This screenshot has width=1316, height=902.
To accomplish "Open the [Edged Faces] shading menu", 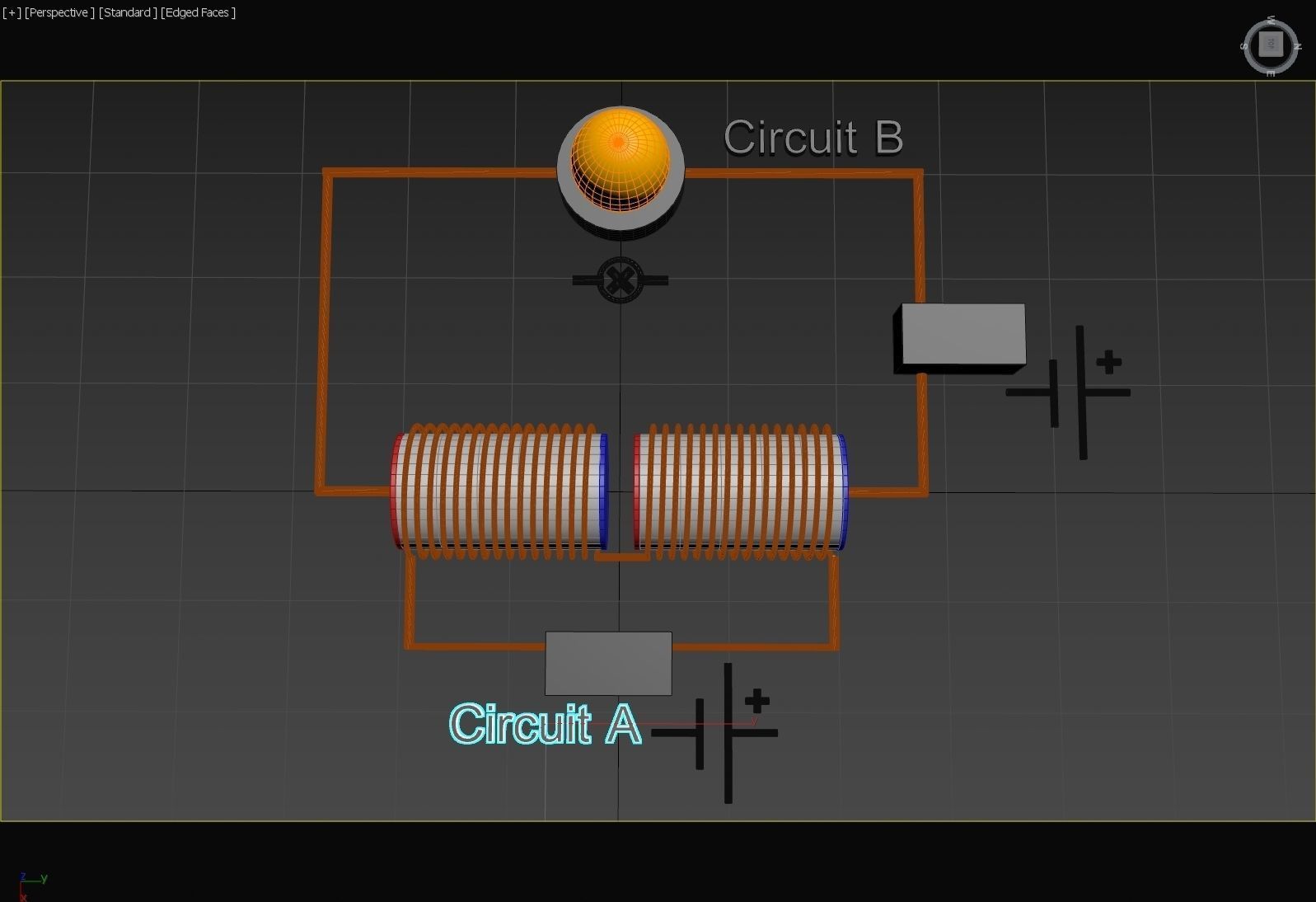I will [198, 12].
